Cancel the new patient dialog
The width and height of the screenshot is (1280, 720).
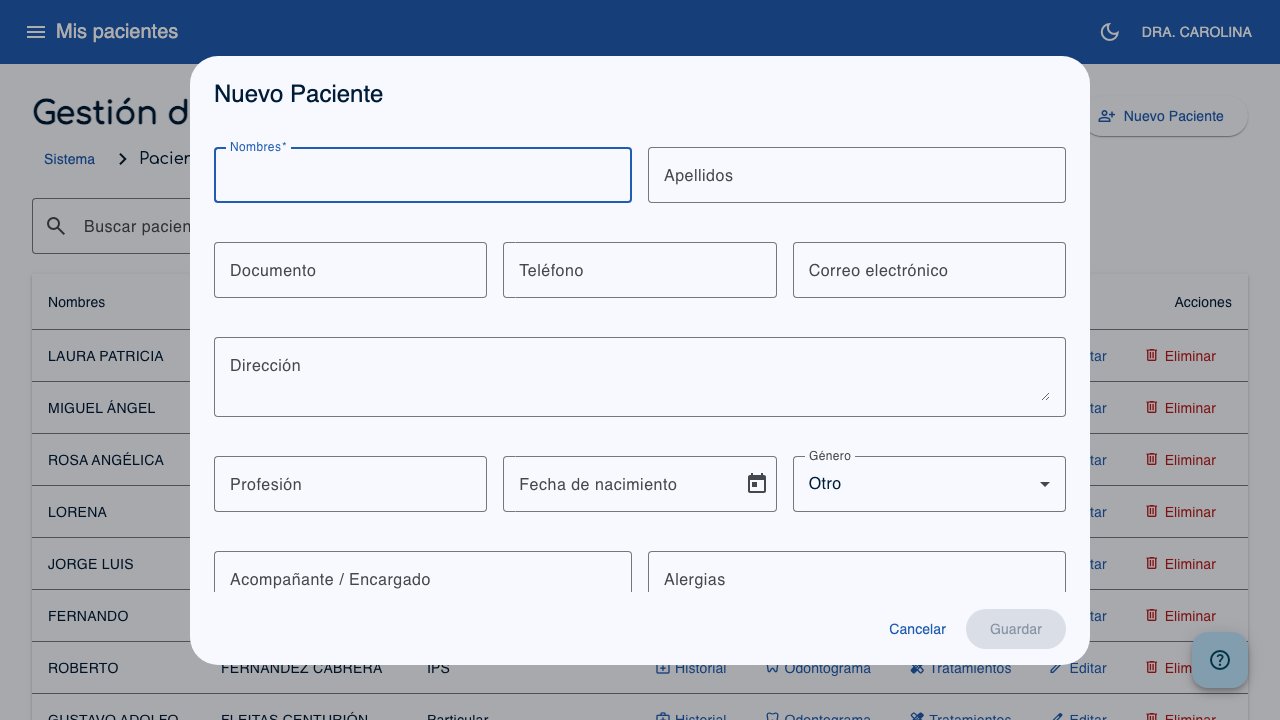[x=917, y=629]
